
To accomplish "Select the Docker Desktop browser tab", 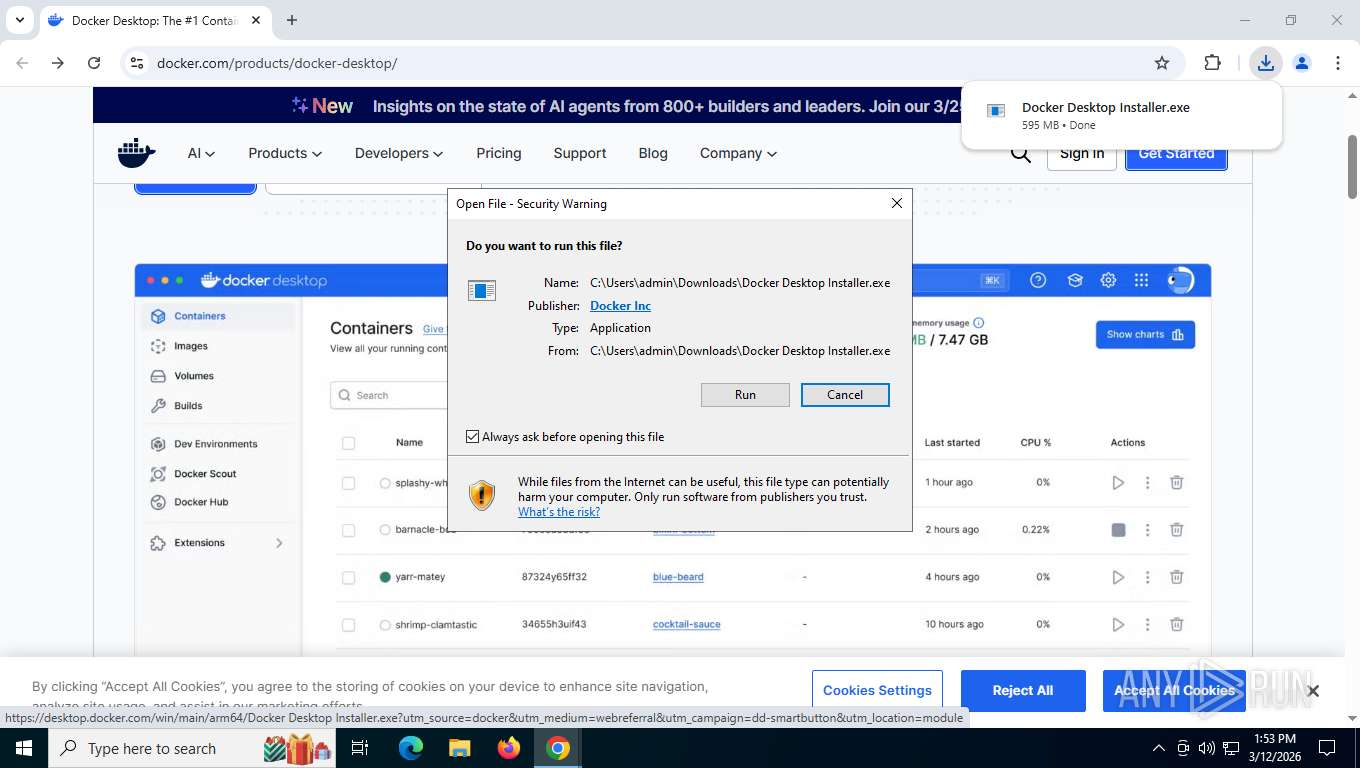I will 155,20.
